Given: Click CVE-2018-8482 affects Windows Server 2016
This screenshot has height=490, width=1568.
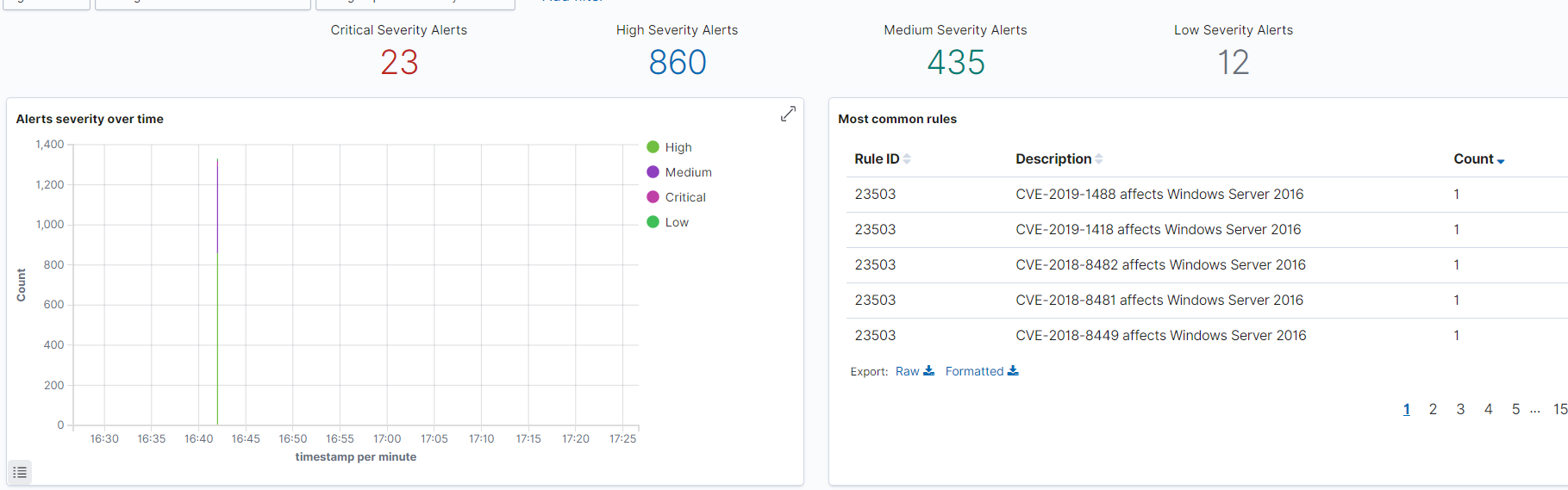Looking at the screenshot, I should pyautogui.click(x=1160, y=265).
